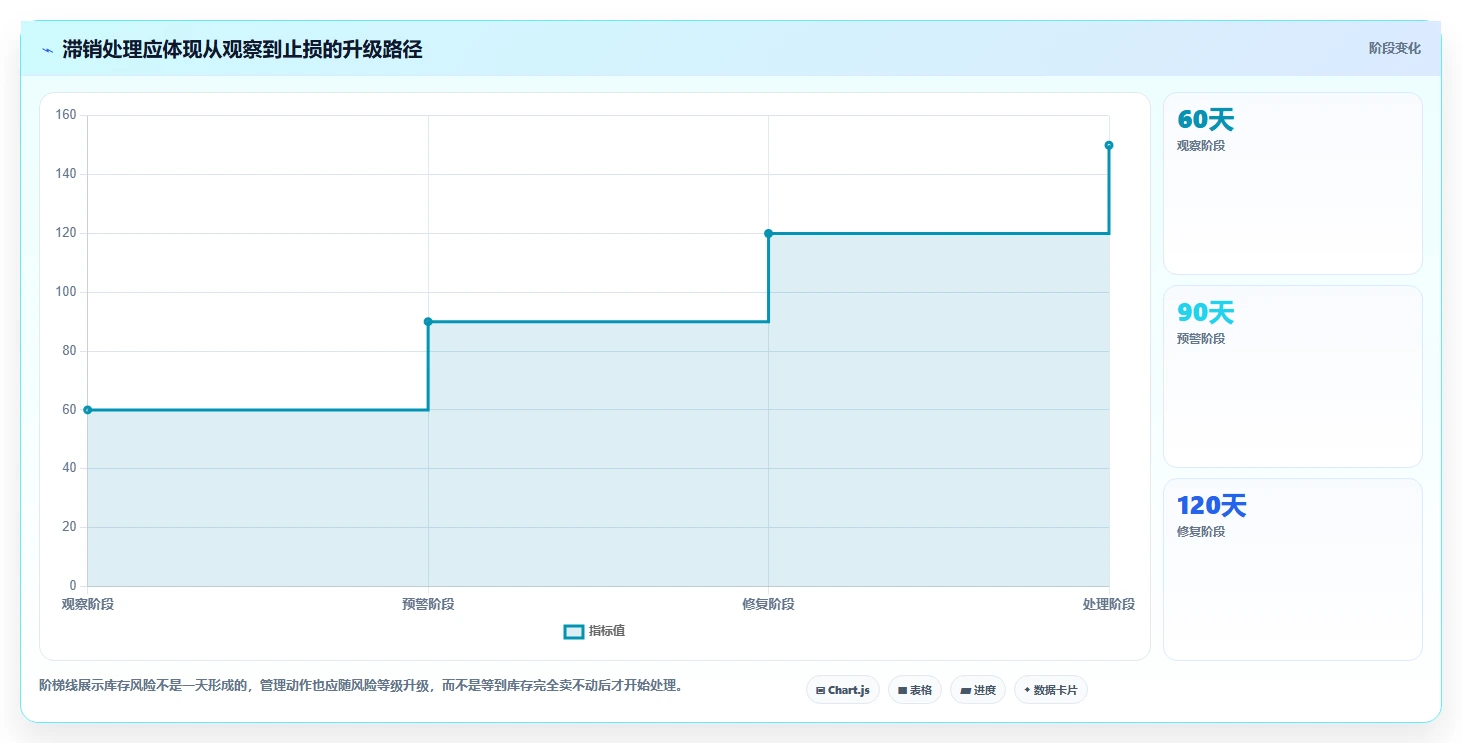Click the Chart.js tag pill

(843, 690)
